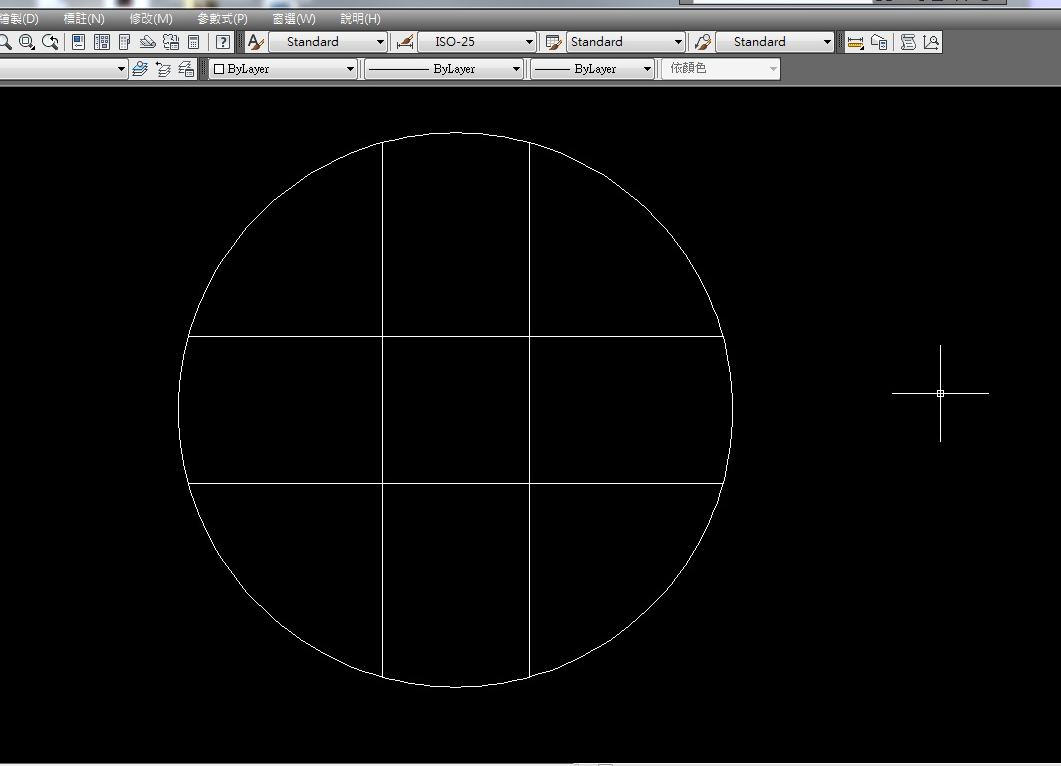Open the 標註(N) menu
The width and height of the screenshot is (1061, 766).
84,19
